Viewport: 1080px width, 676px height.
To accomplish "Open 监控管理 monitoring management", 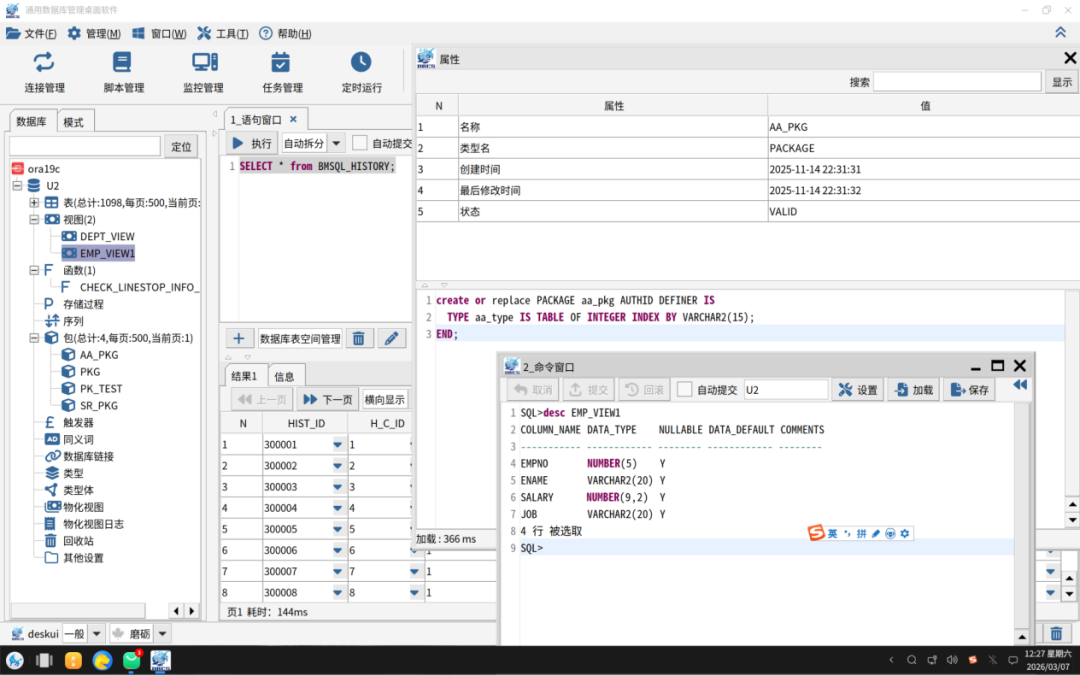I will [x=203, y=72].
